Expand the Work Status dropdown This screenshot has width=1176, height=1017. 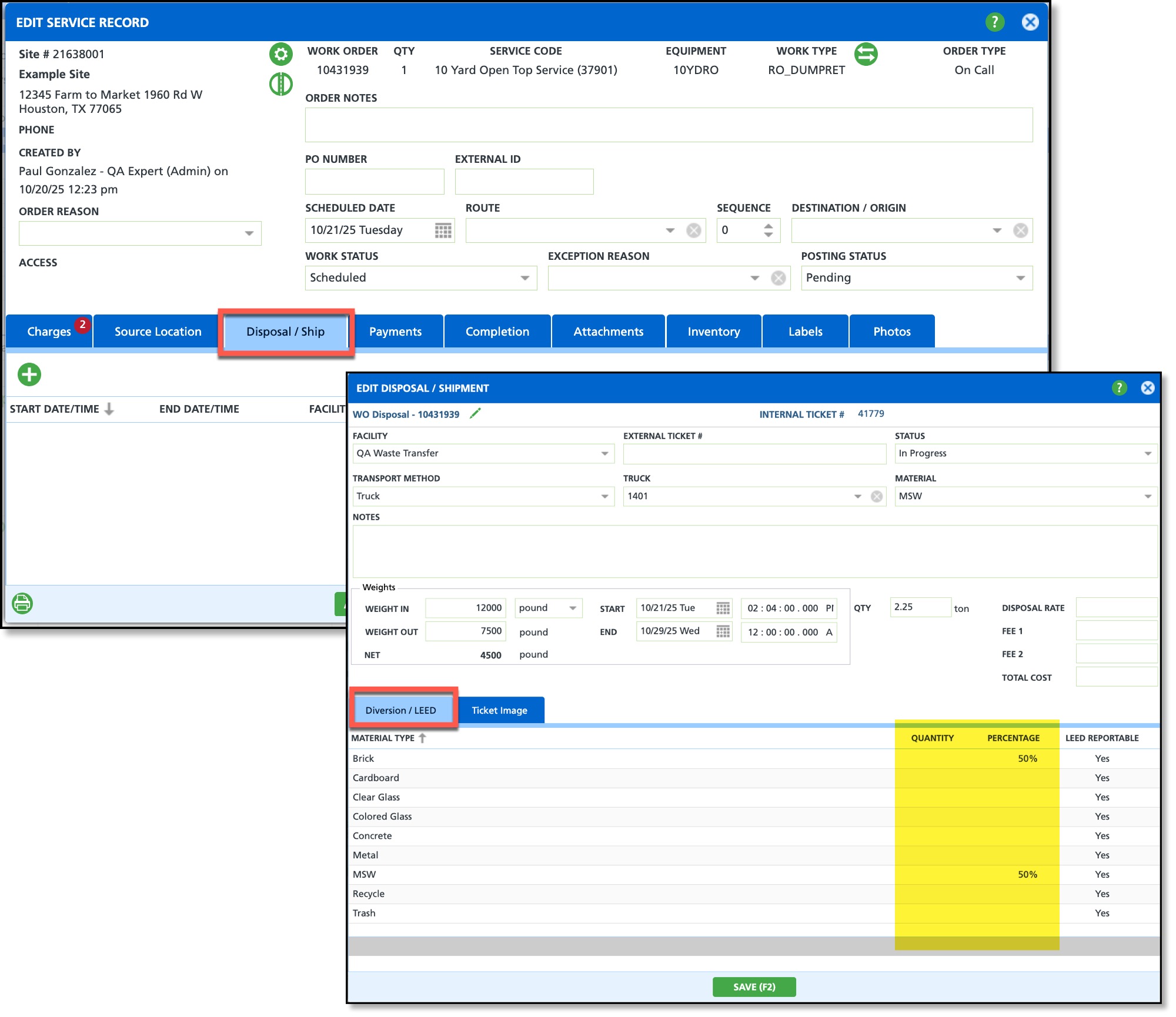524,278
